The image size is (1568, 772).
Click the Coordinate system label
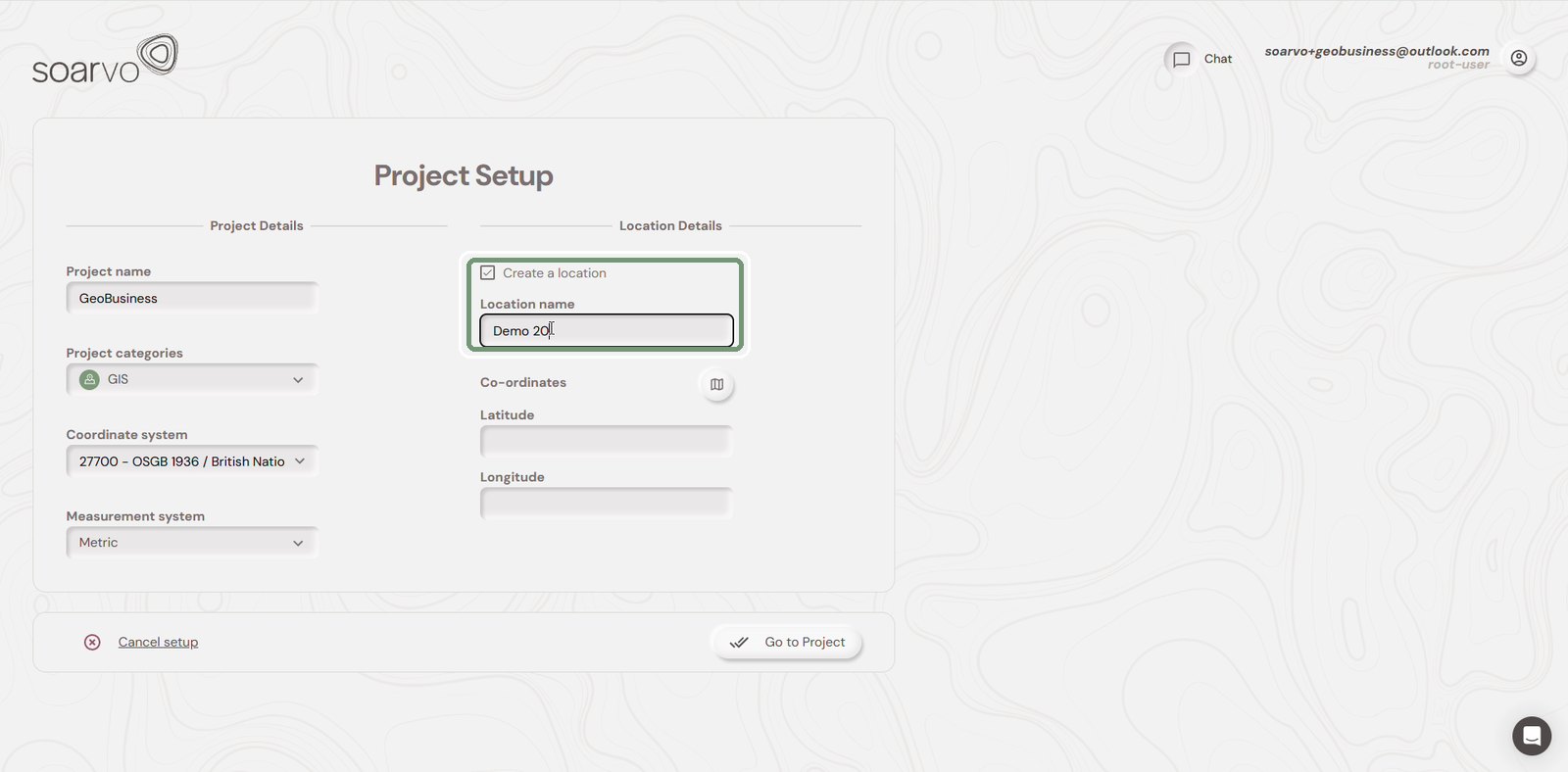coord(126,435)
